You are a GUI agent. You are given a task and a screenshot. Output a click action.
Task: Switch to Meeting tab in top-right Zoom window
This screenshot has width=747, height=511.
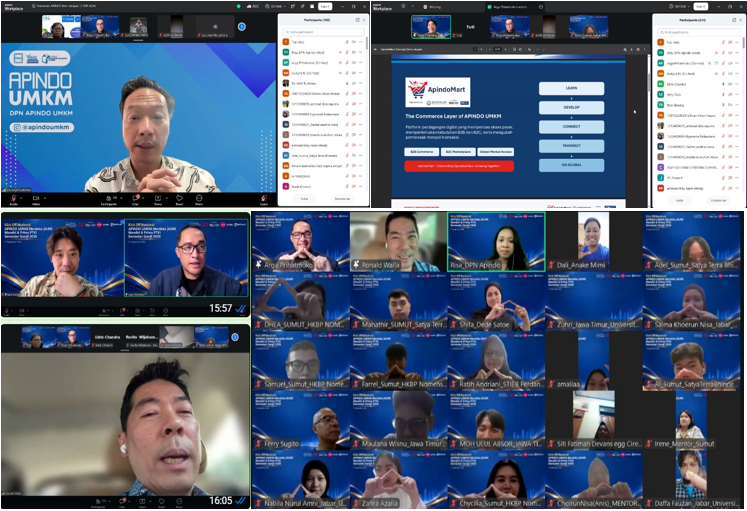[432, 7]
